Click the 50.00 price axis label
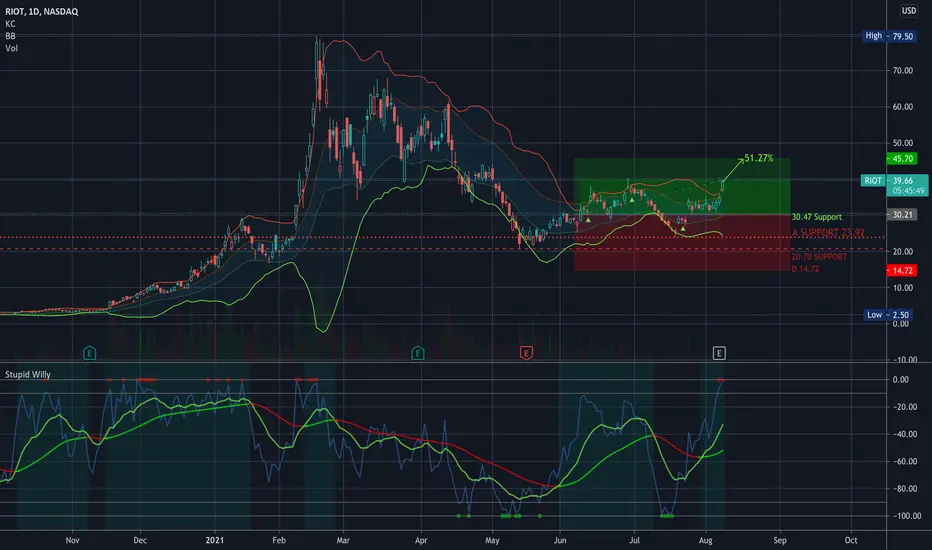Screen dimensions: 932x550 902,143
